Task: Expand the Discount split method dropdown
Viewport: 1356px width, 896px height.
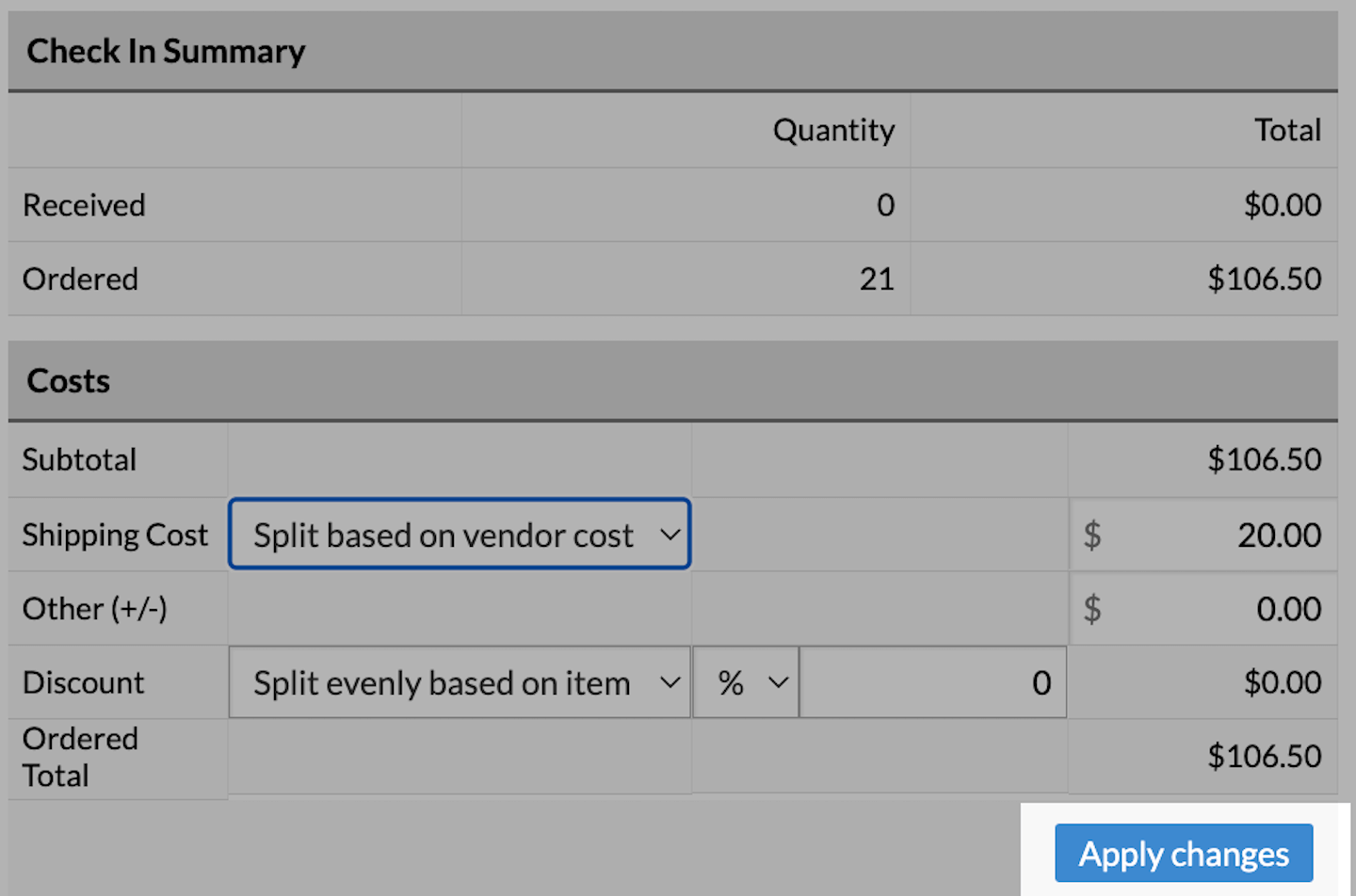Action: [460, 683]
